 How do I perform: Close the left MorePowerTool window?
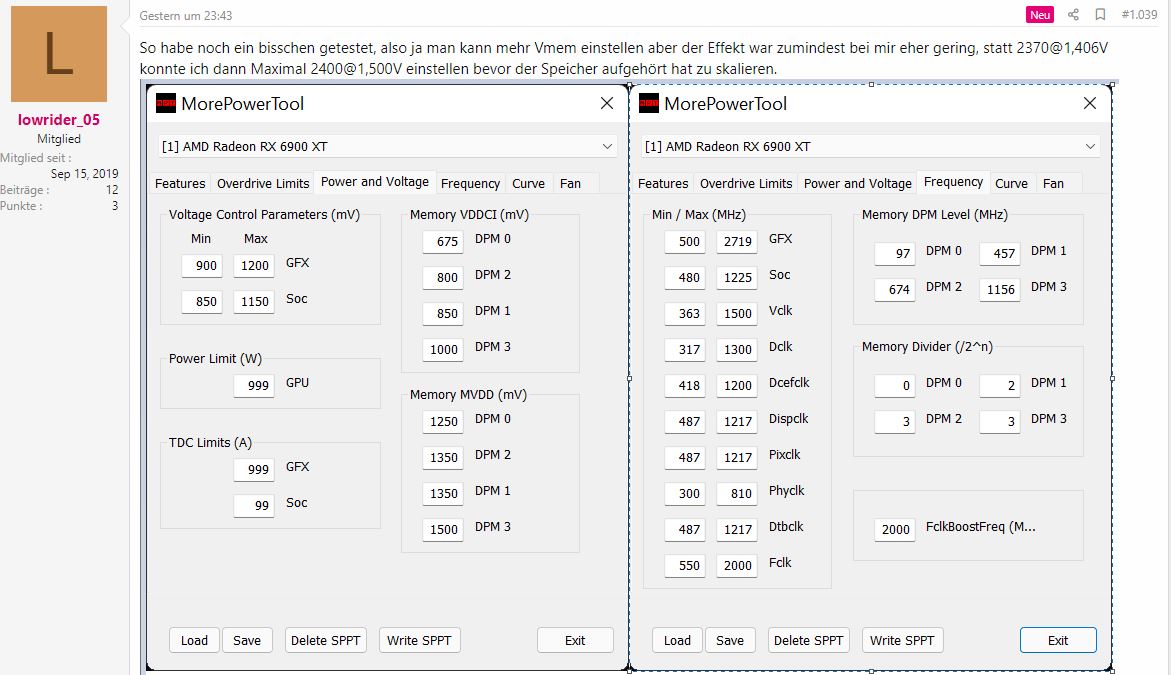[x=607, y=104]
